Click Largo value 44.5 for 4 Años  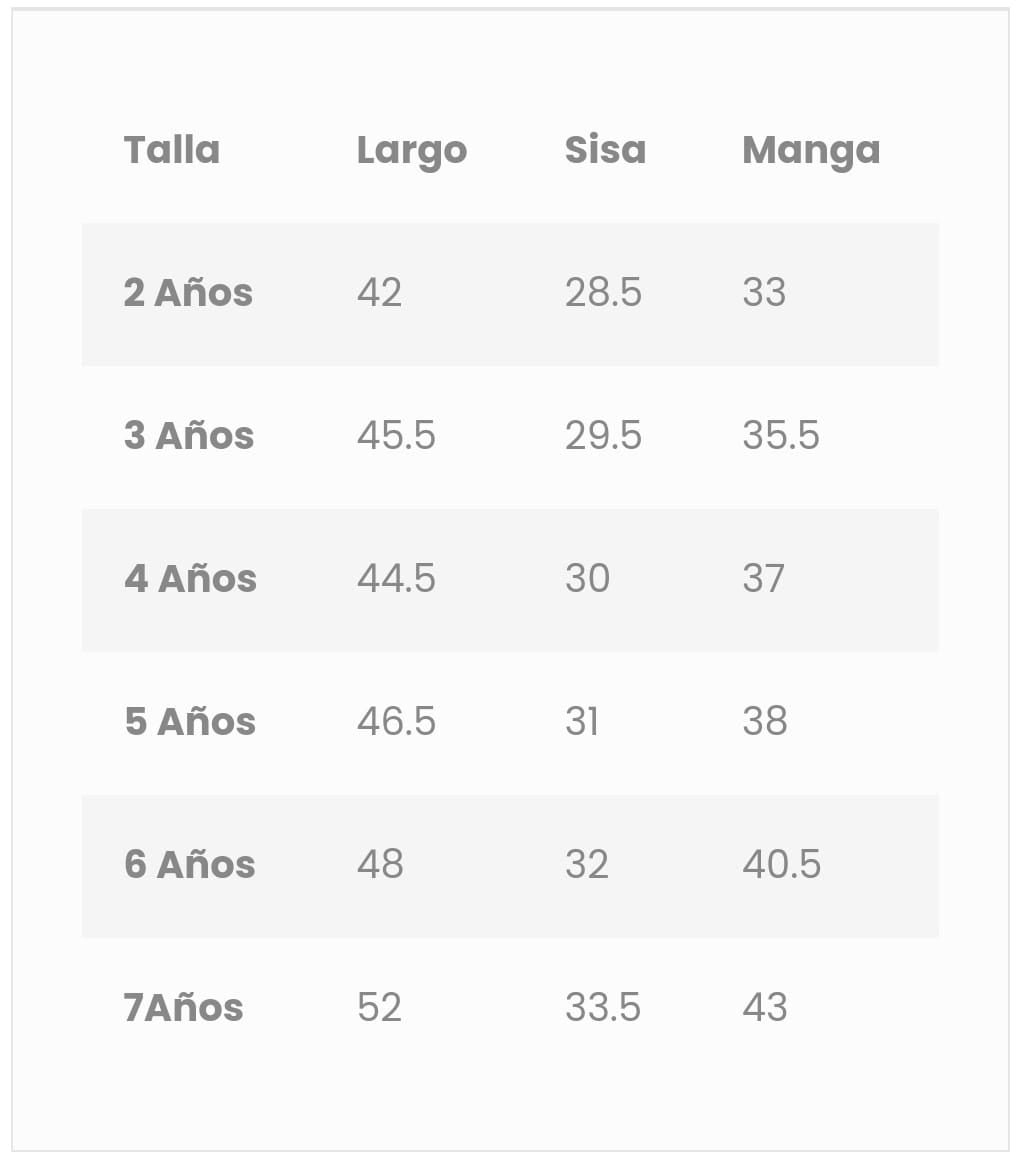pos(396,579)
